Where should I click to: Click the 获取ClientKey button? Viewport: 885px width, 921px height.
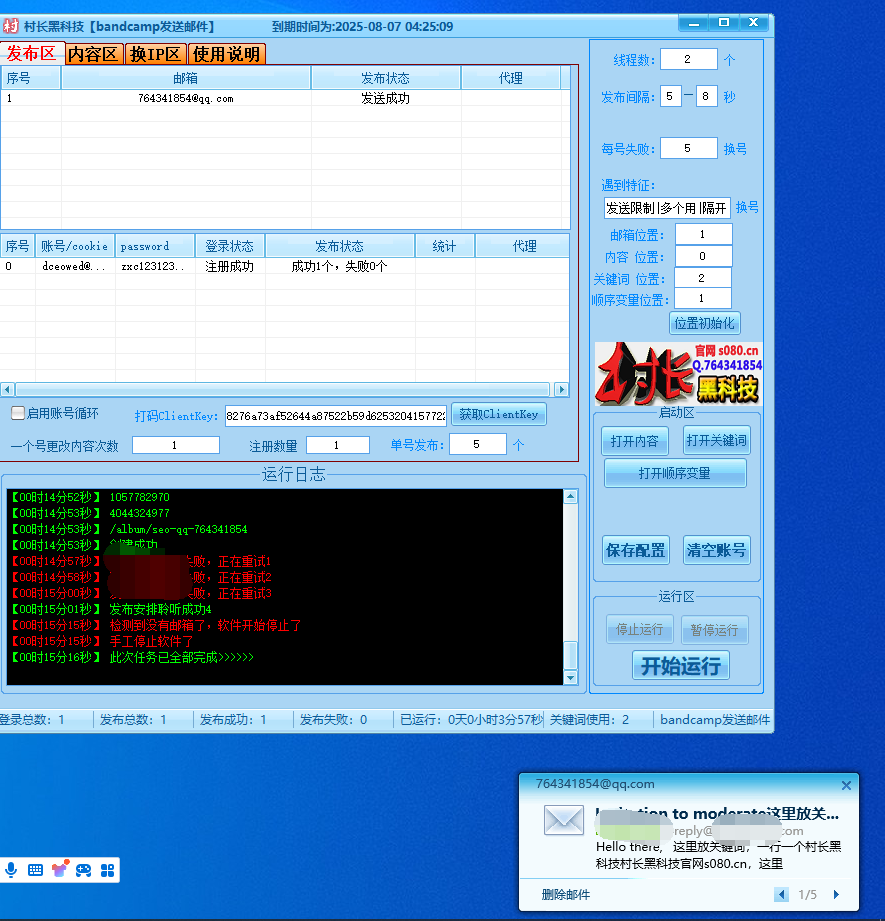click(x=499, y=414)
